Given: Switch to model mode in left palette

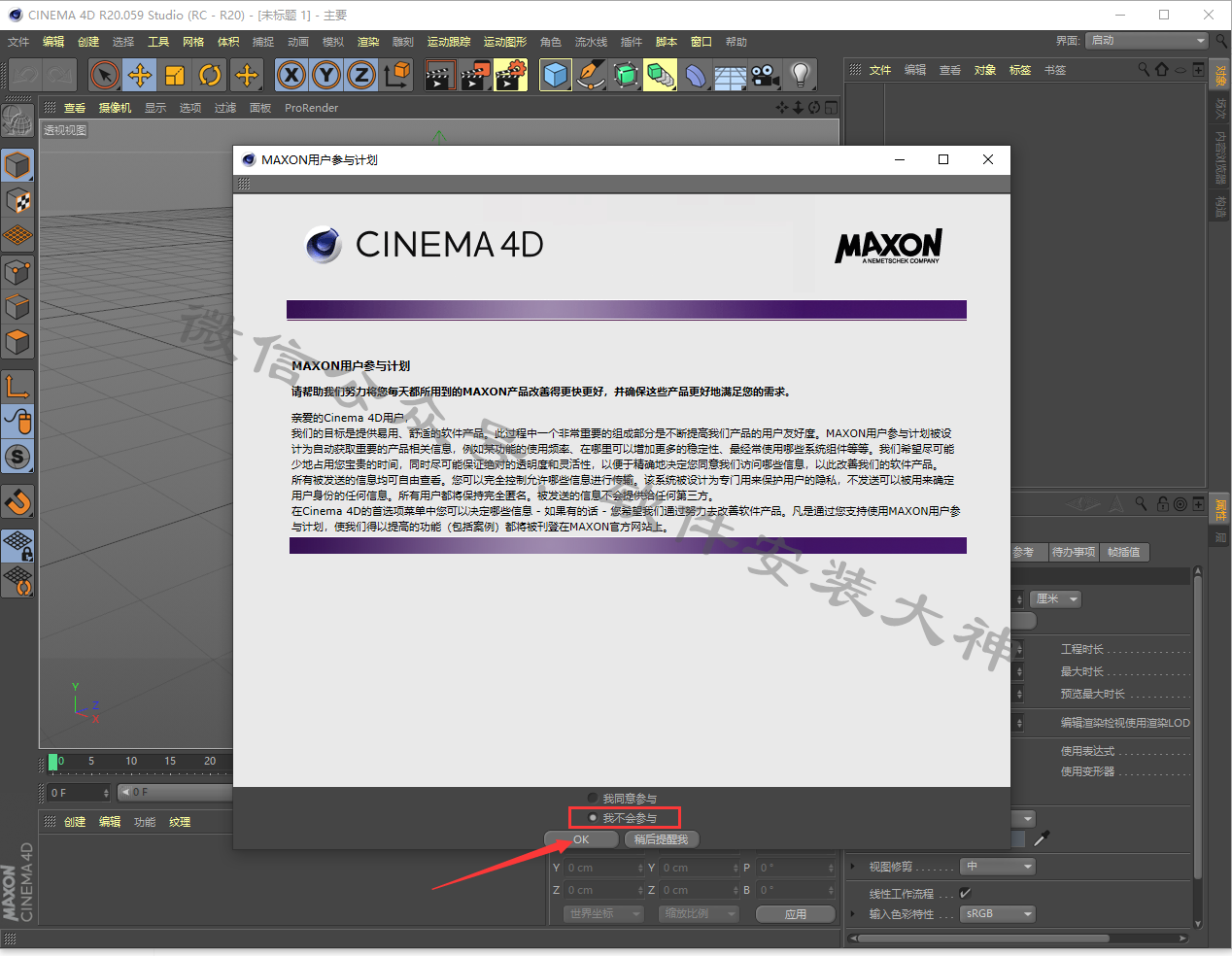Looking at the screenshot, I should [x=17, y=165].
